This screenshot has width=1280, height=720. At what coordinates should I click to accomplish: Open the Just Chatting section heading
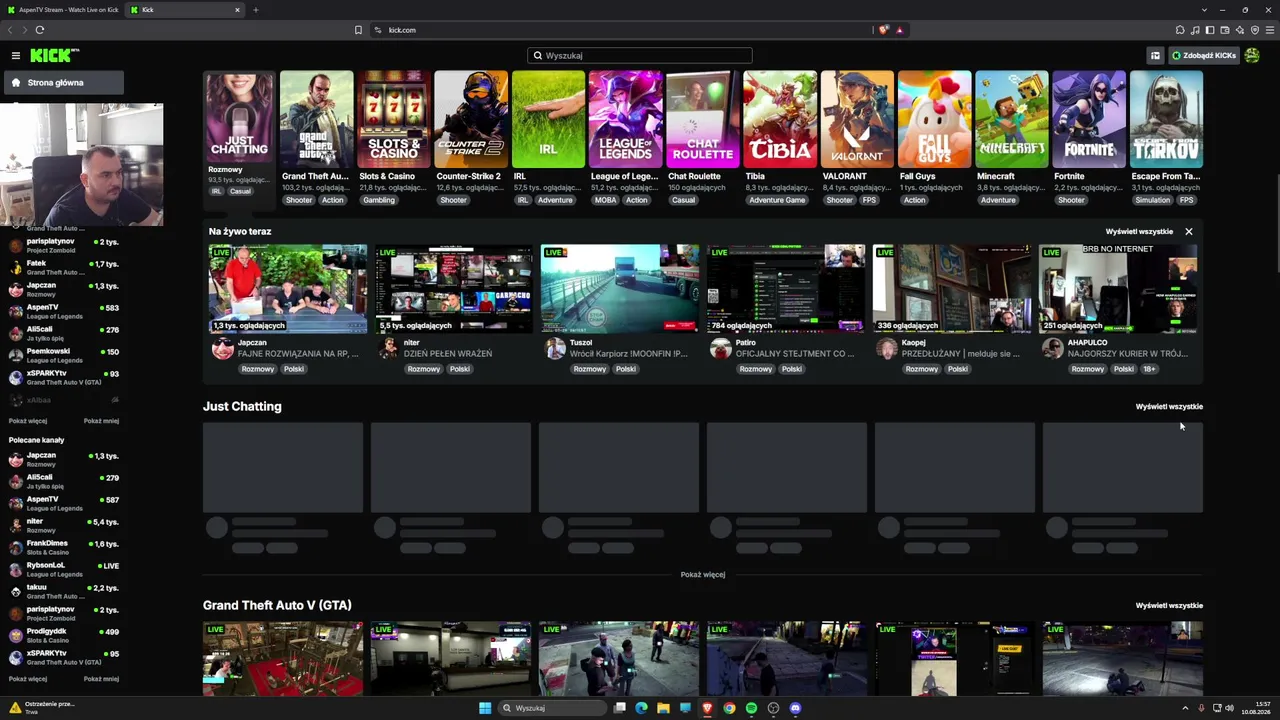coord(242,407)
